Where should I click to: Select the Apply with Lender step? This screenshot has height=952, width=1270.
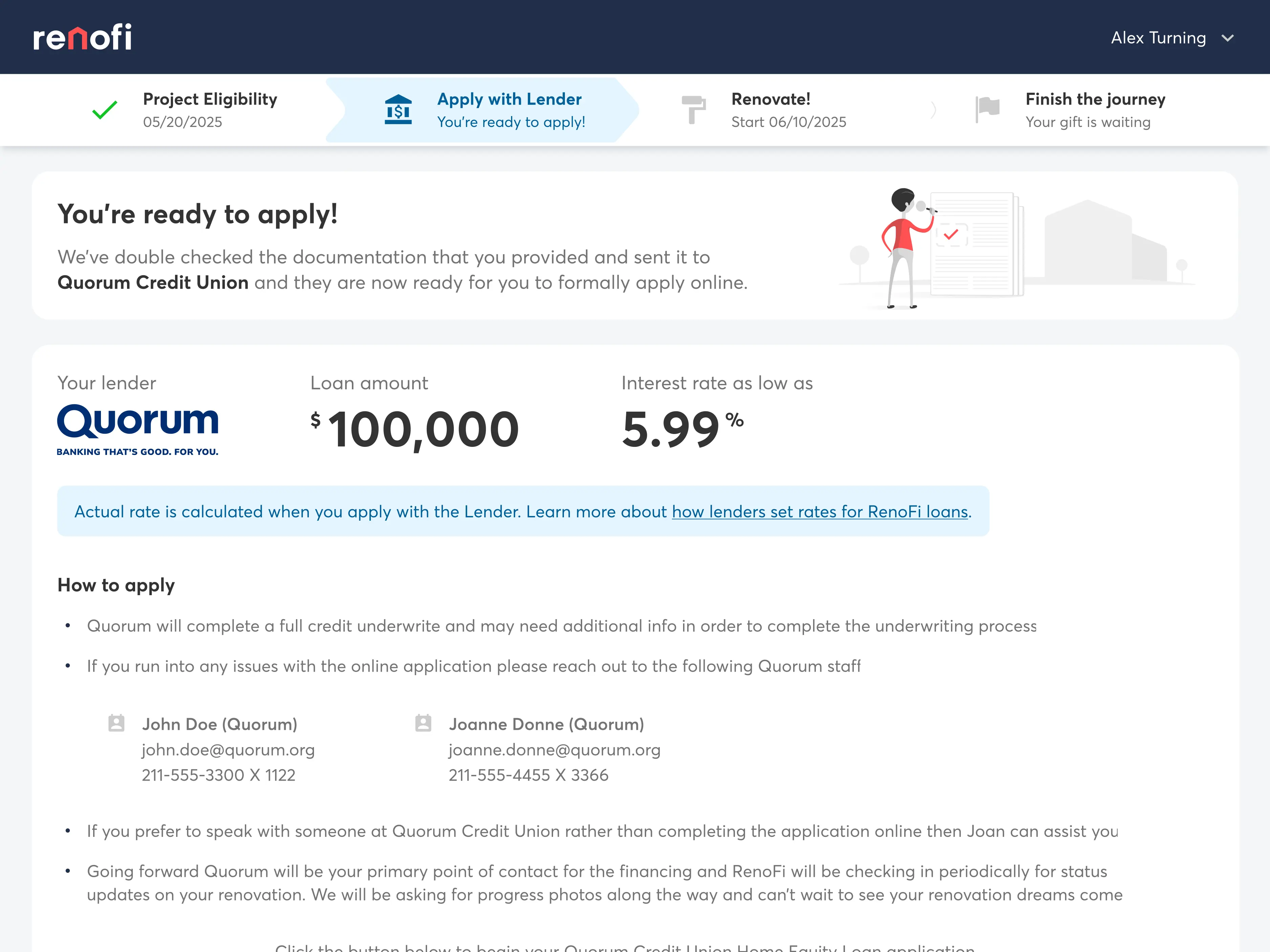coord(482,110)
